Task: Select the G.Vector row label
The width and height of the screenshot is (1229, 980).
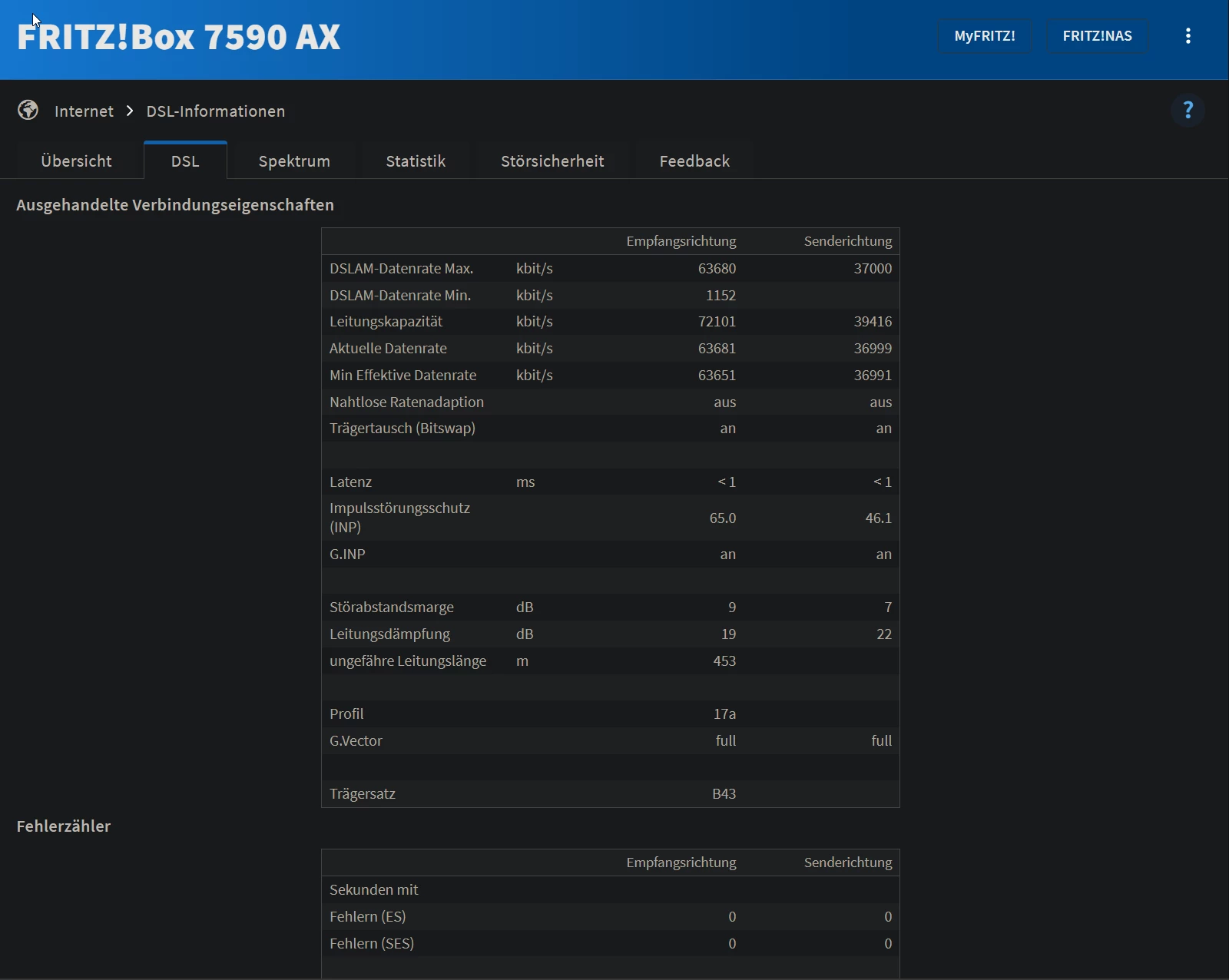Action: coord(356,741)
